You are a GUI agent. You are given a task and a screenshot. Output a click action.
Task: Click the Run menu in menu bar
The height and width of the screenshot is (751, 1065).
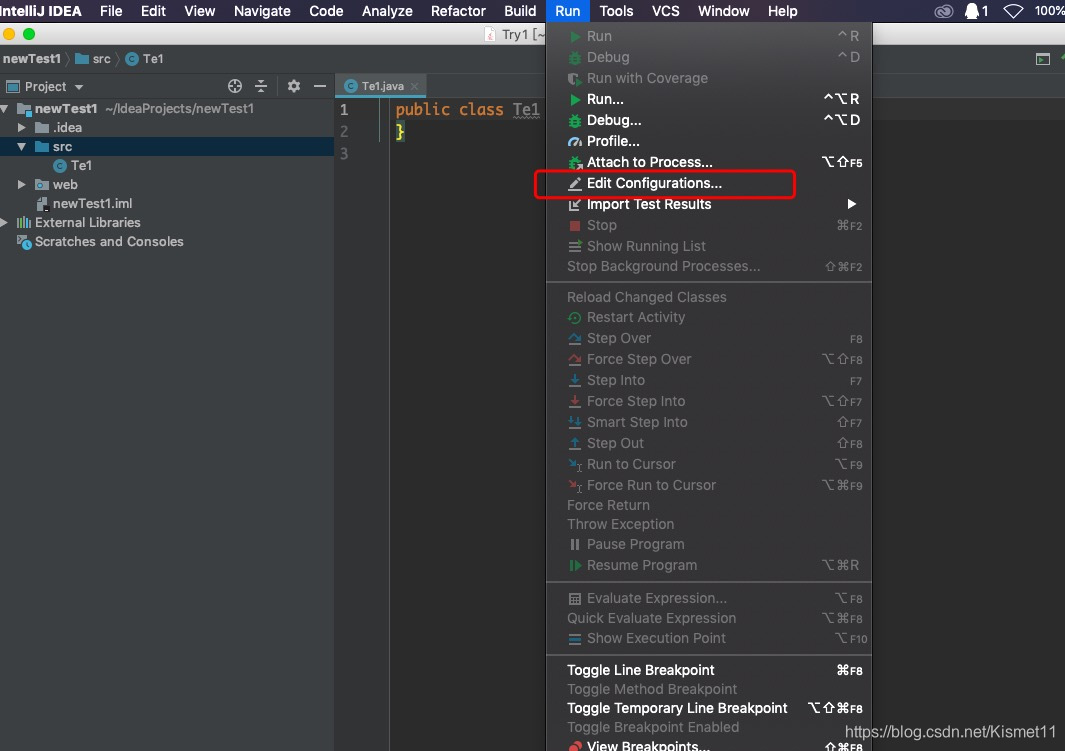point(567,11)
